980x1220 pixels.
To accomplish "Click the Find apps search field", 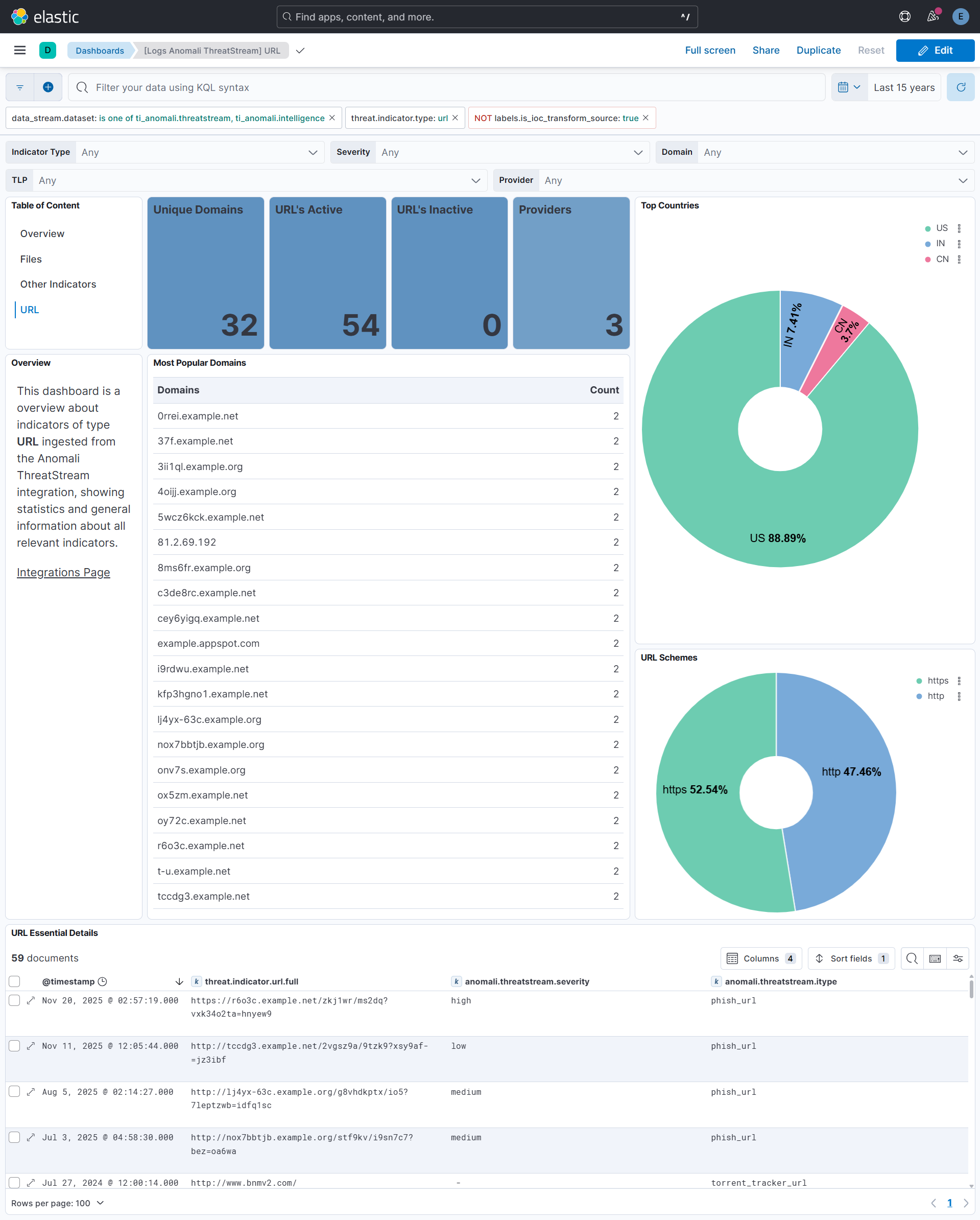I will 486,16.
